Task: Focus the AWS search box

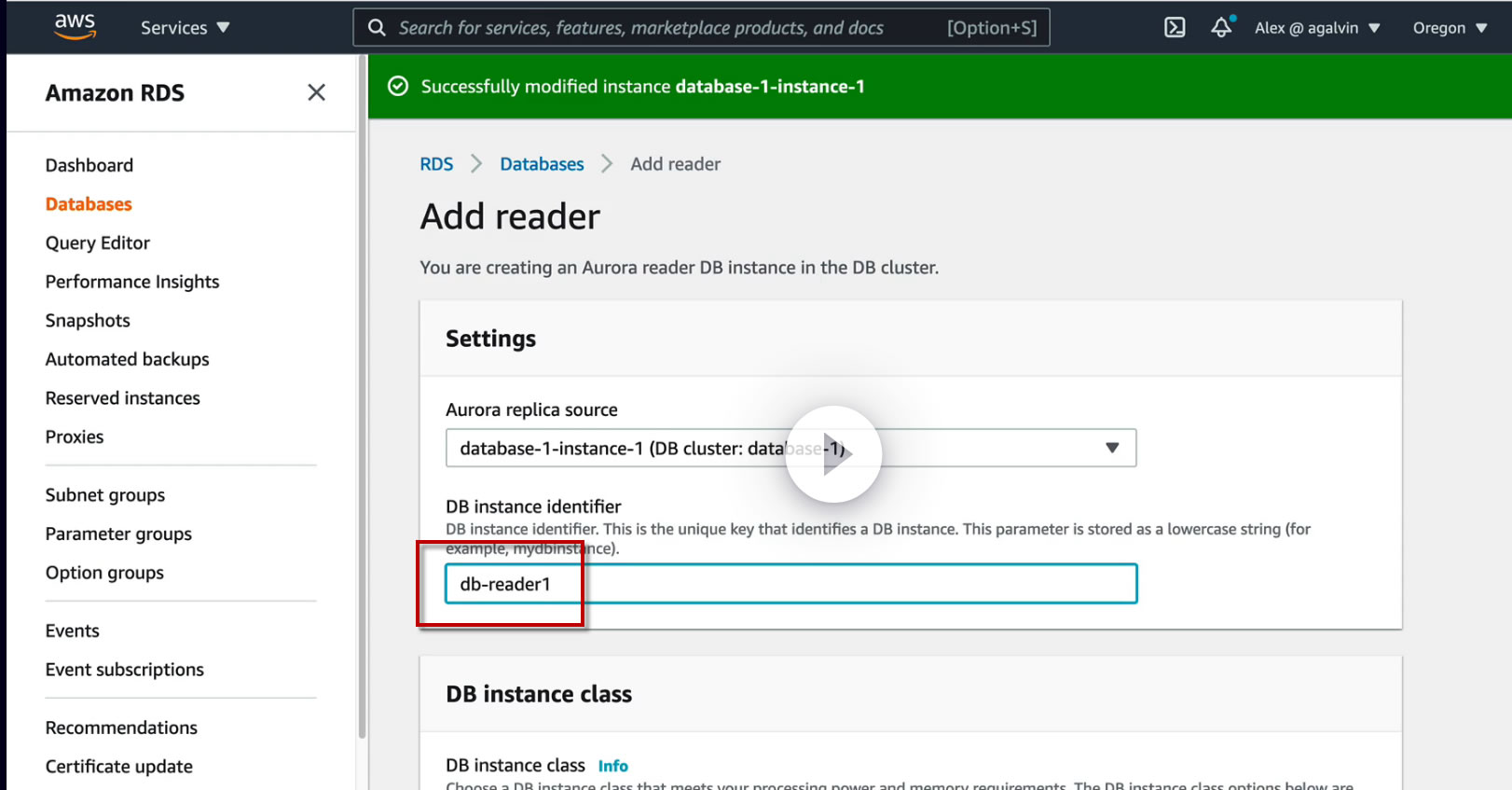Action: point(701,28)
